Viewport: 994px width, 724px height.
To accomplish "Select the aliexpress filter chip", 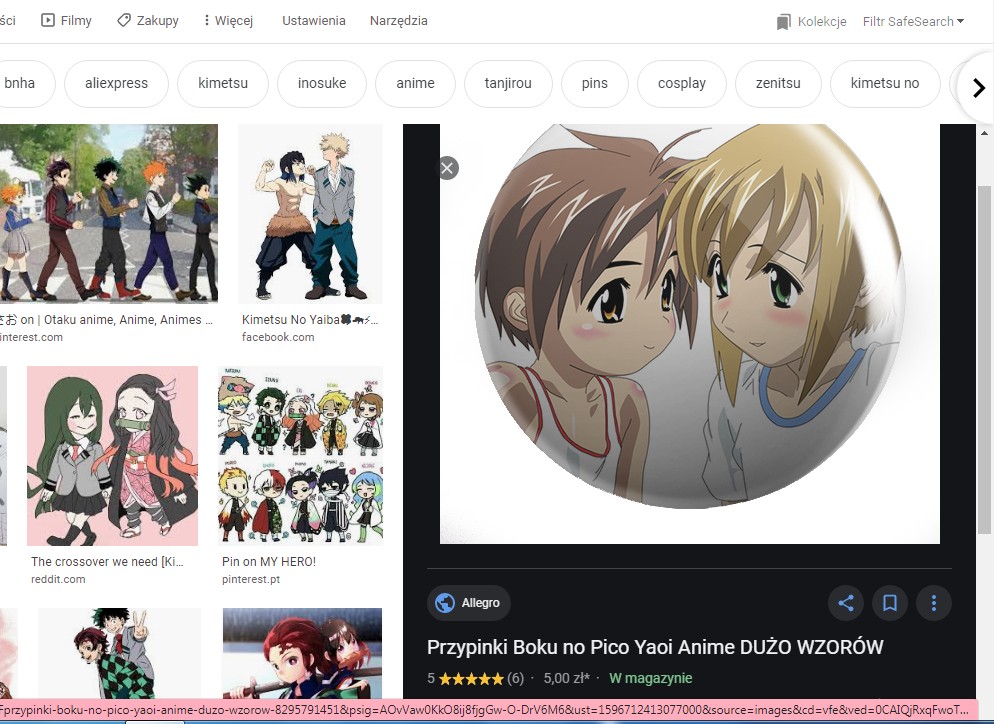I will tap(119, 83).
